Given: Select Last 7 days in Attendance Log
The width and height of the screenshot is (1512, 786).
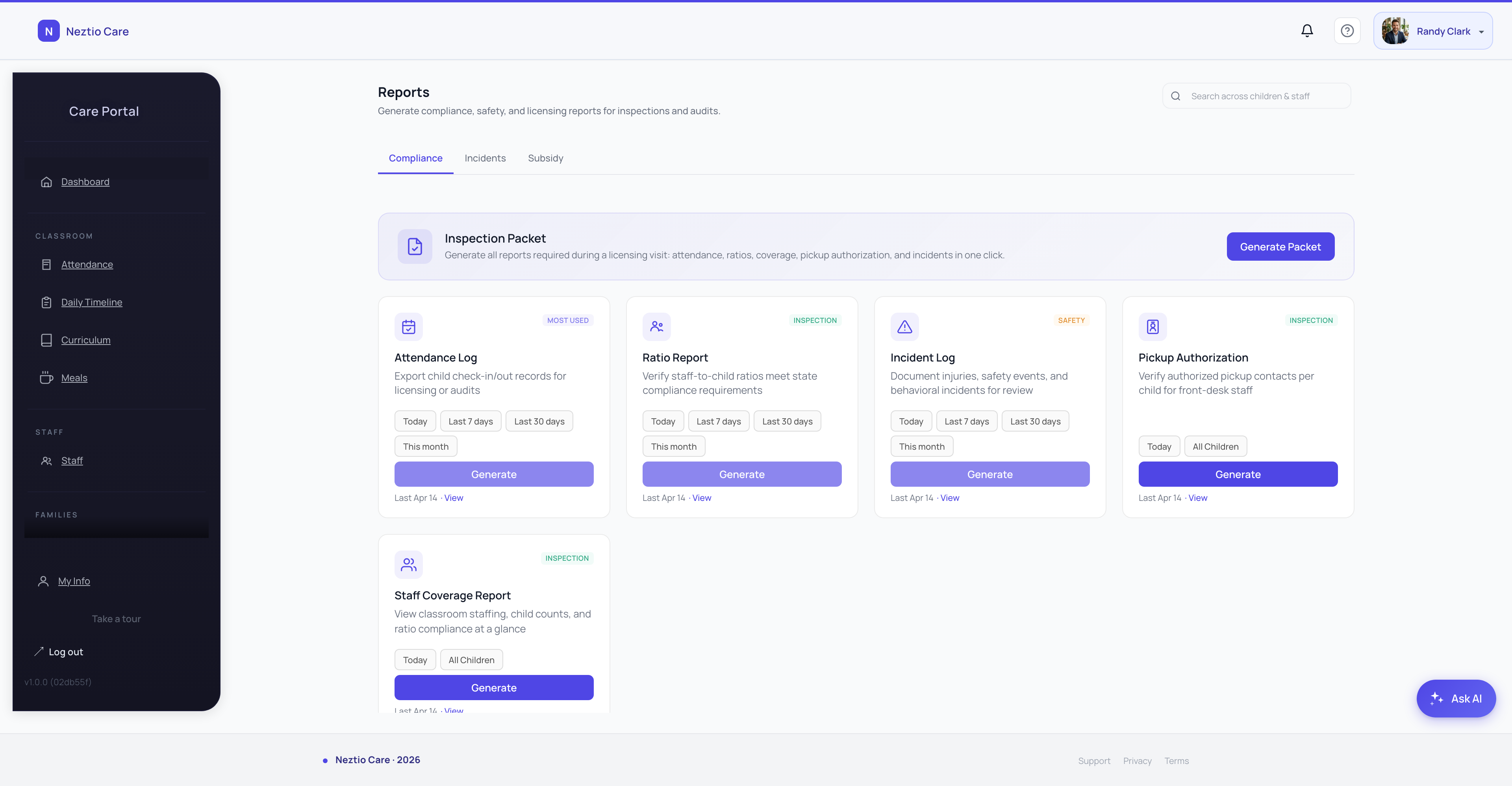Looking at the screenshot, I should point(471,421).
